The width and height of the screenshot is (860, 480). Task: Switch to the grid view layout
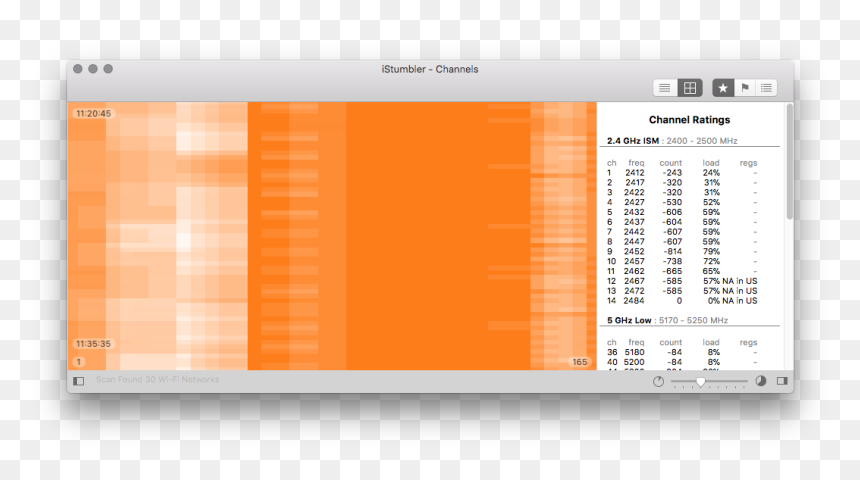690,88
